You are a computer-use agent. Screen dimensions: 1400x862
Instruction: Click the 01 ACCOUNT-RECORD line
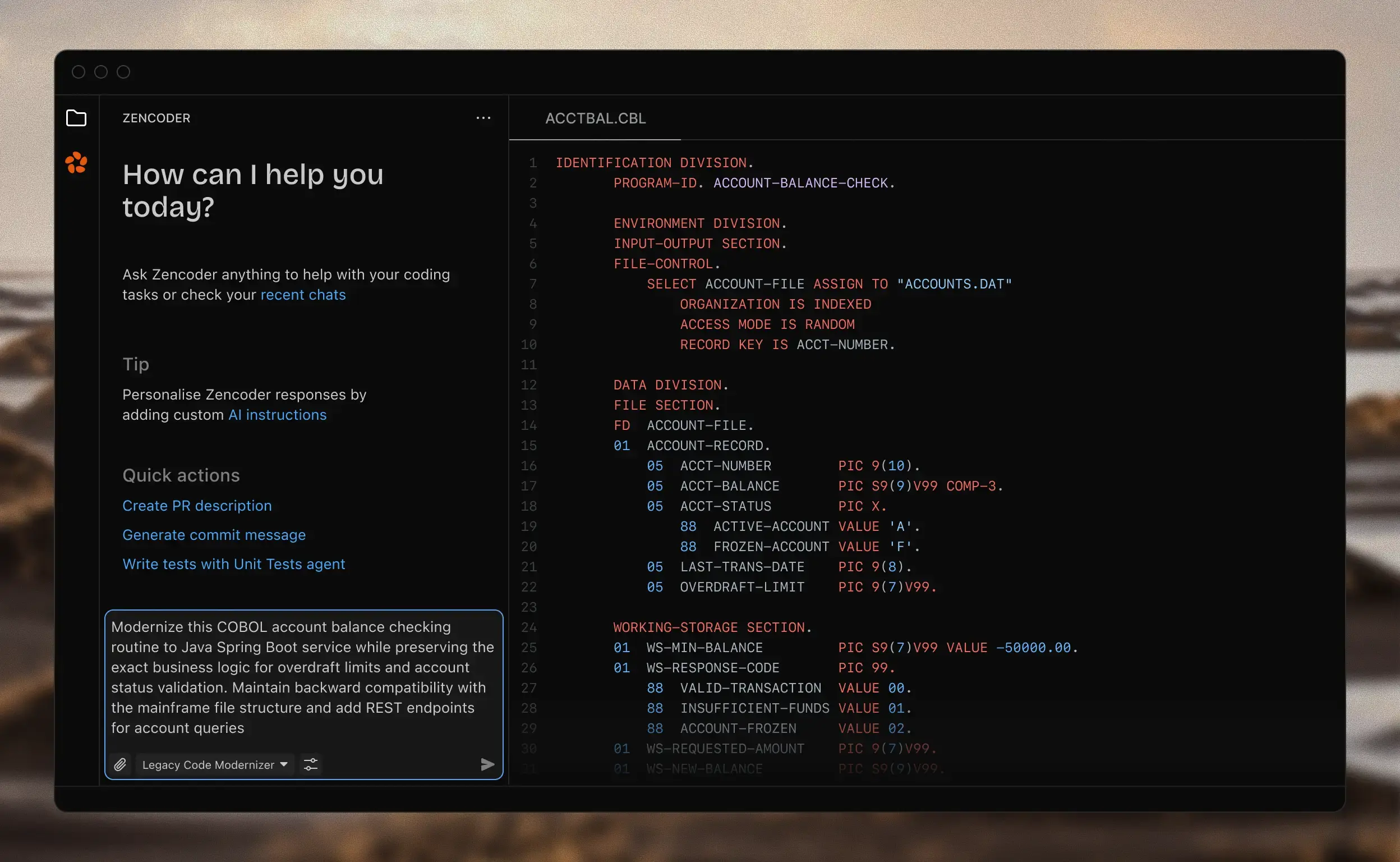692,445
